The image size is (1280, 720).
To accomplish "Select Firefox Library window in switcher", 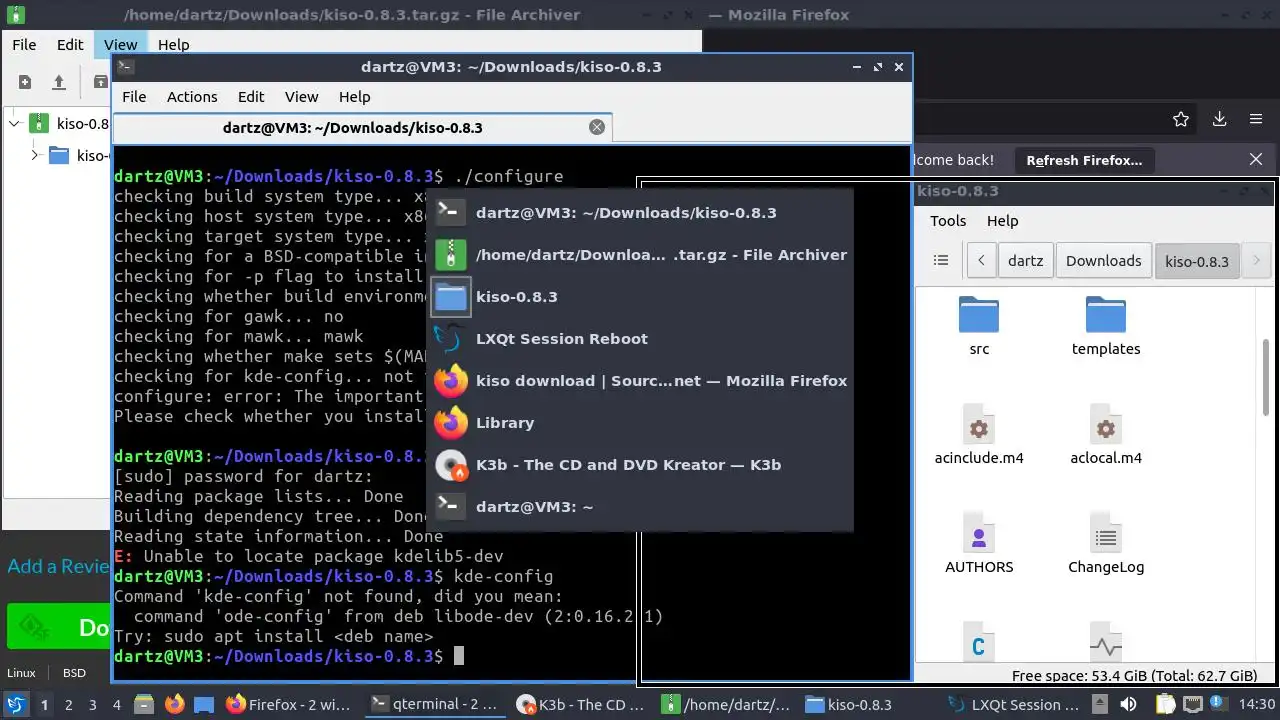I will (x=640, y=422).
